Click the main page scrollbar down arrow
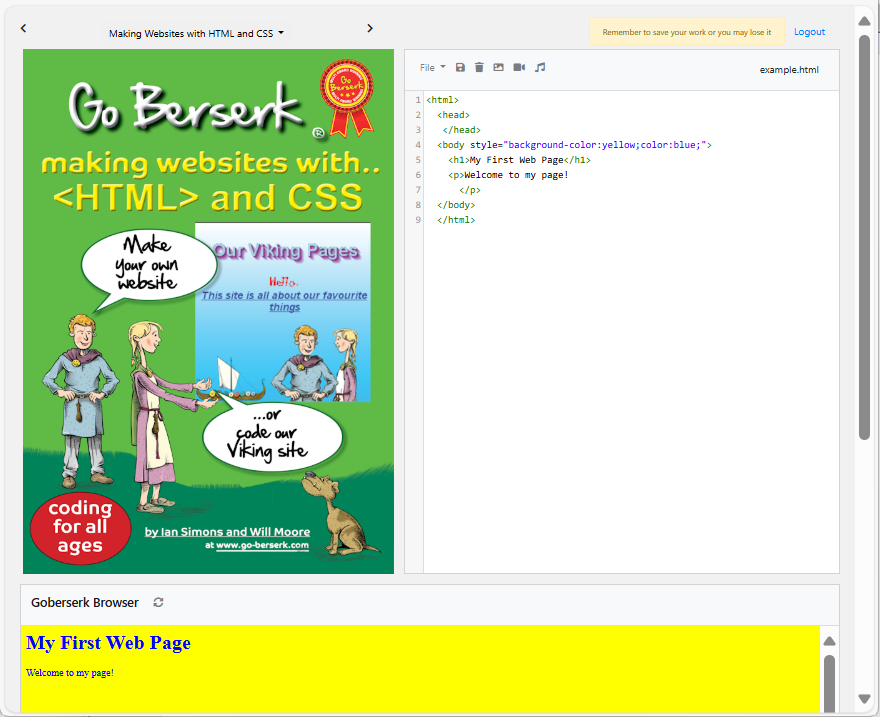This screenshot has height=717, width=880. click(x=864, y=698)
